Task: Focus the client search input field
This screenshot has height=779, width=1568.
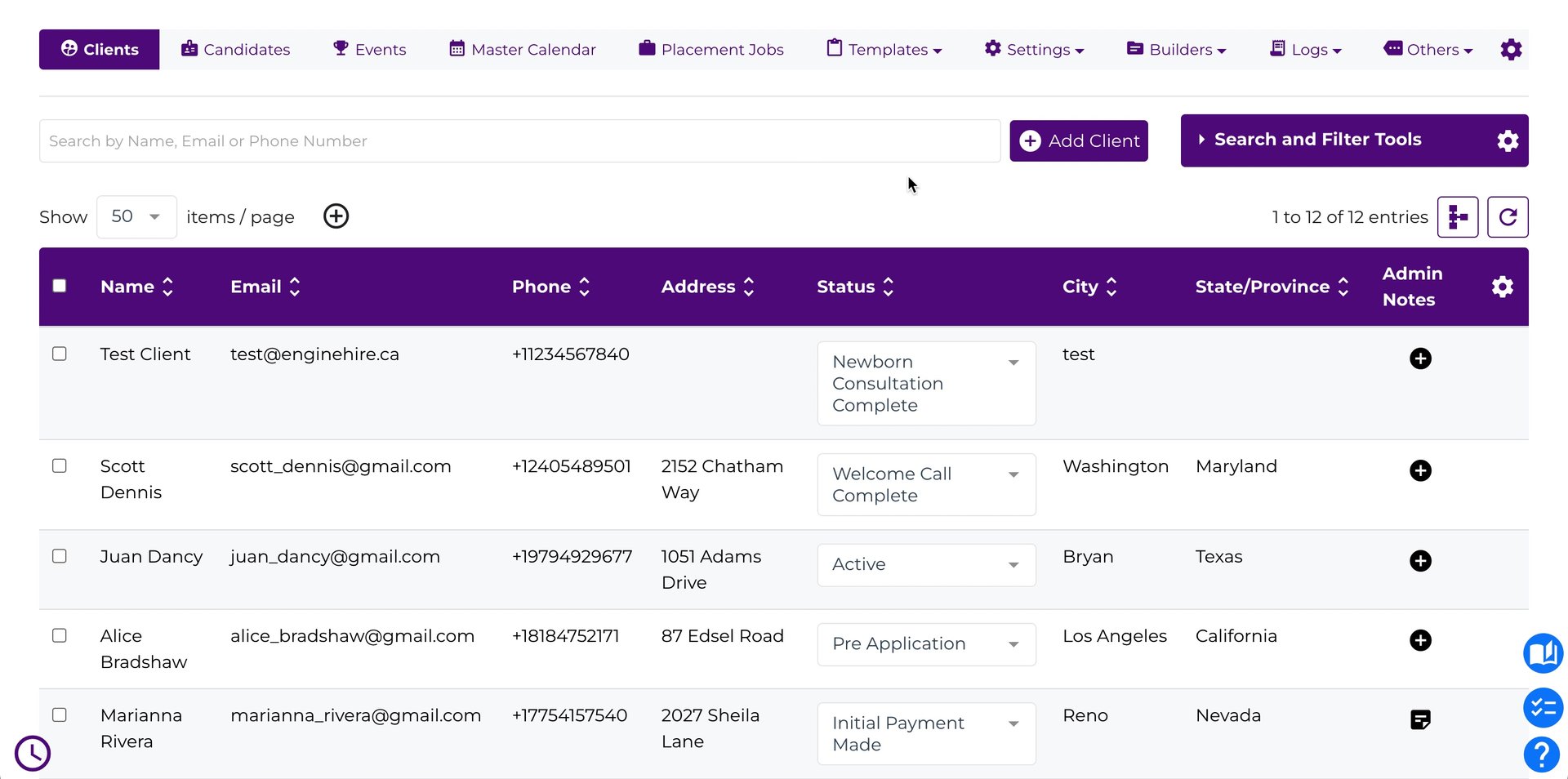Action: [519, 141]
